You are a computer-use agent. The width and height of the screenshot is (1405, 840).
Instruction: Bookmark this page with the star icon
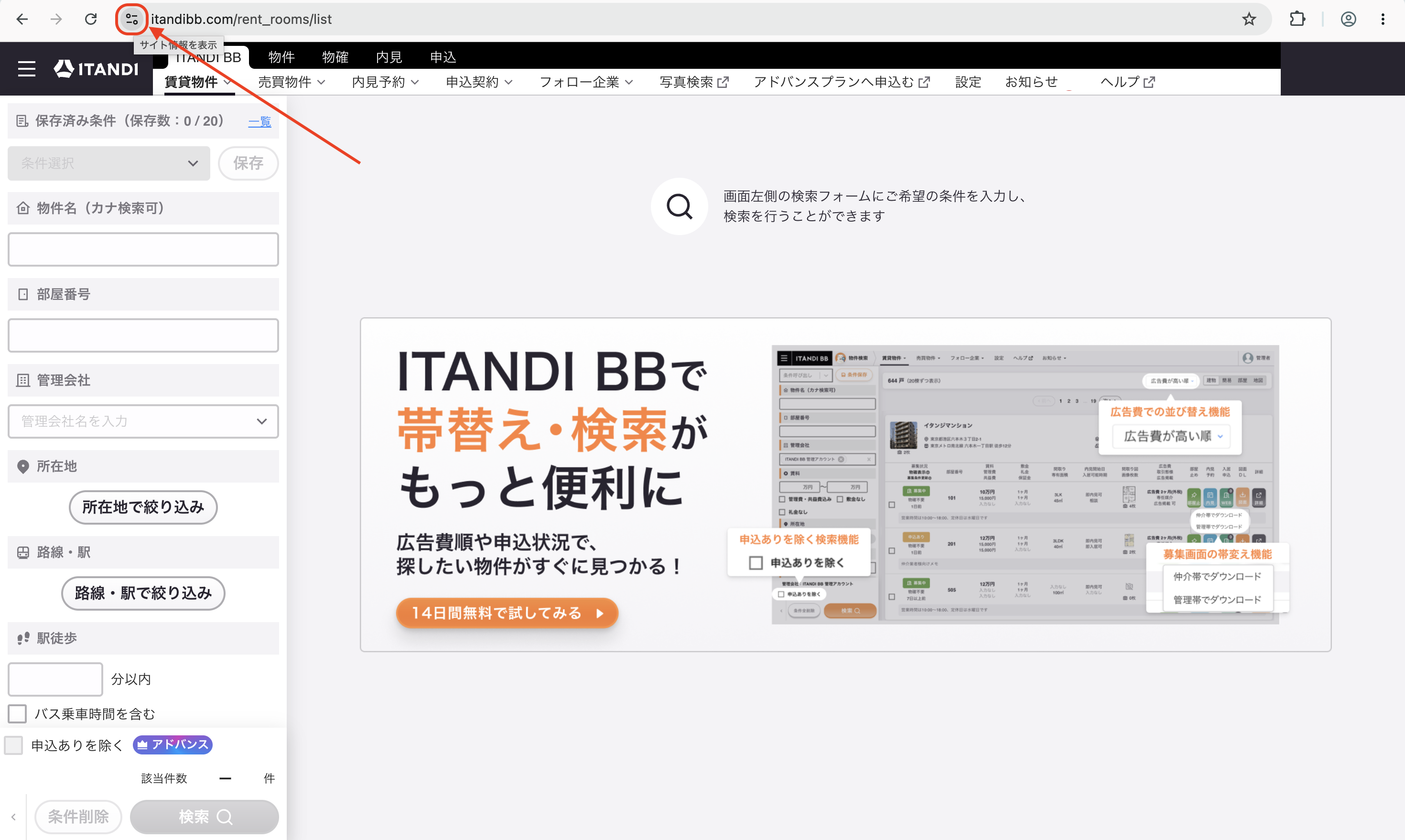tap(1249, 19)
